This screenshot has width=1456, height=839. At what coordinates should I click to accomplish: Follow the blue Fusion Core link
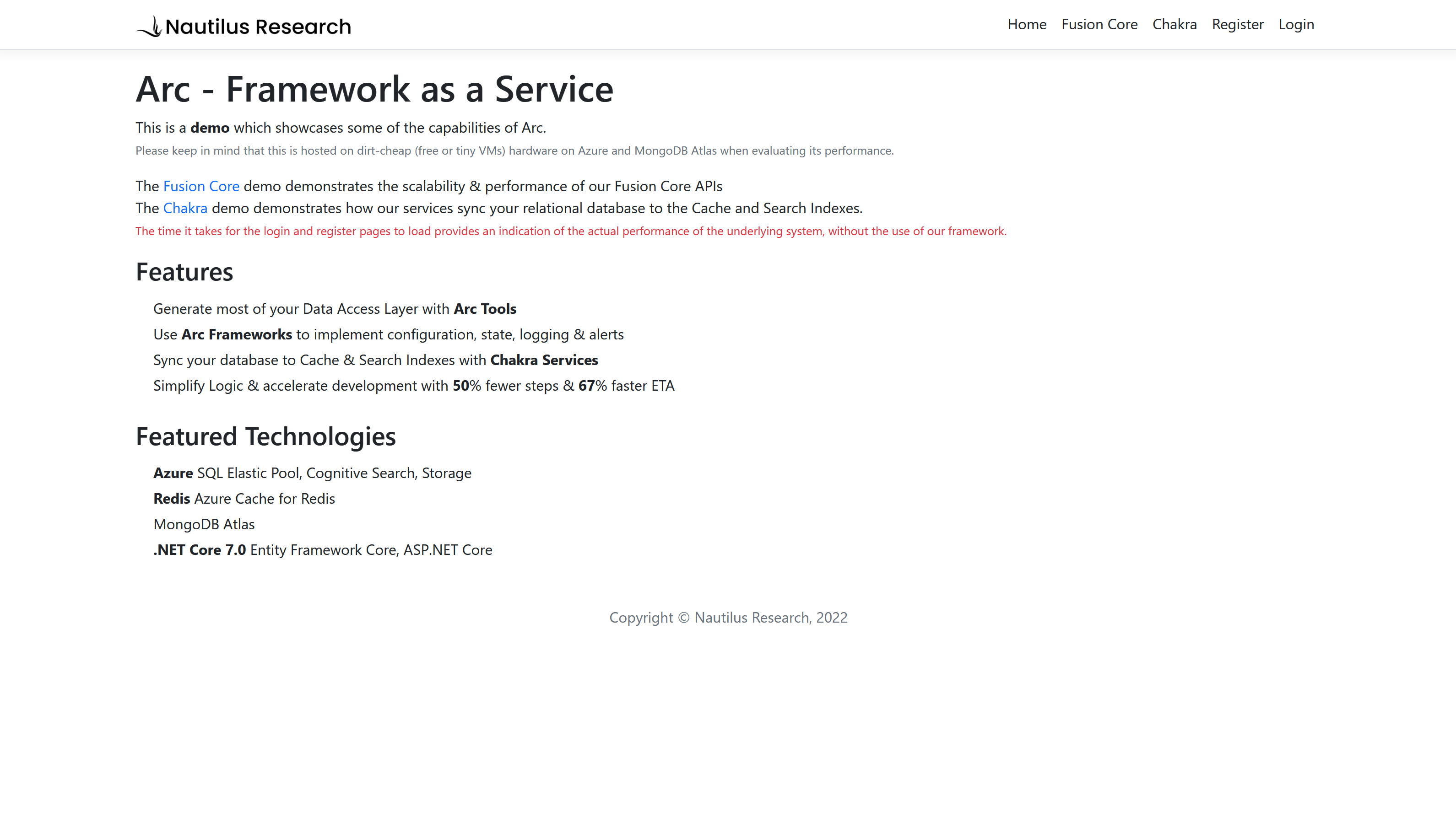click(201, 186)
